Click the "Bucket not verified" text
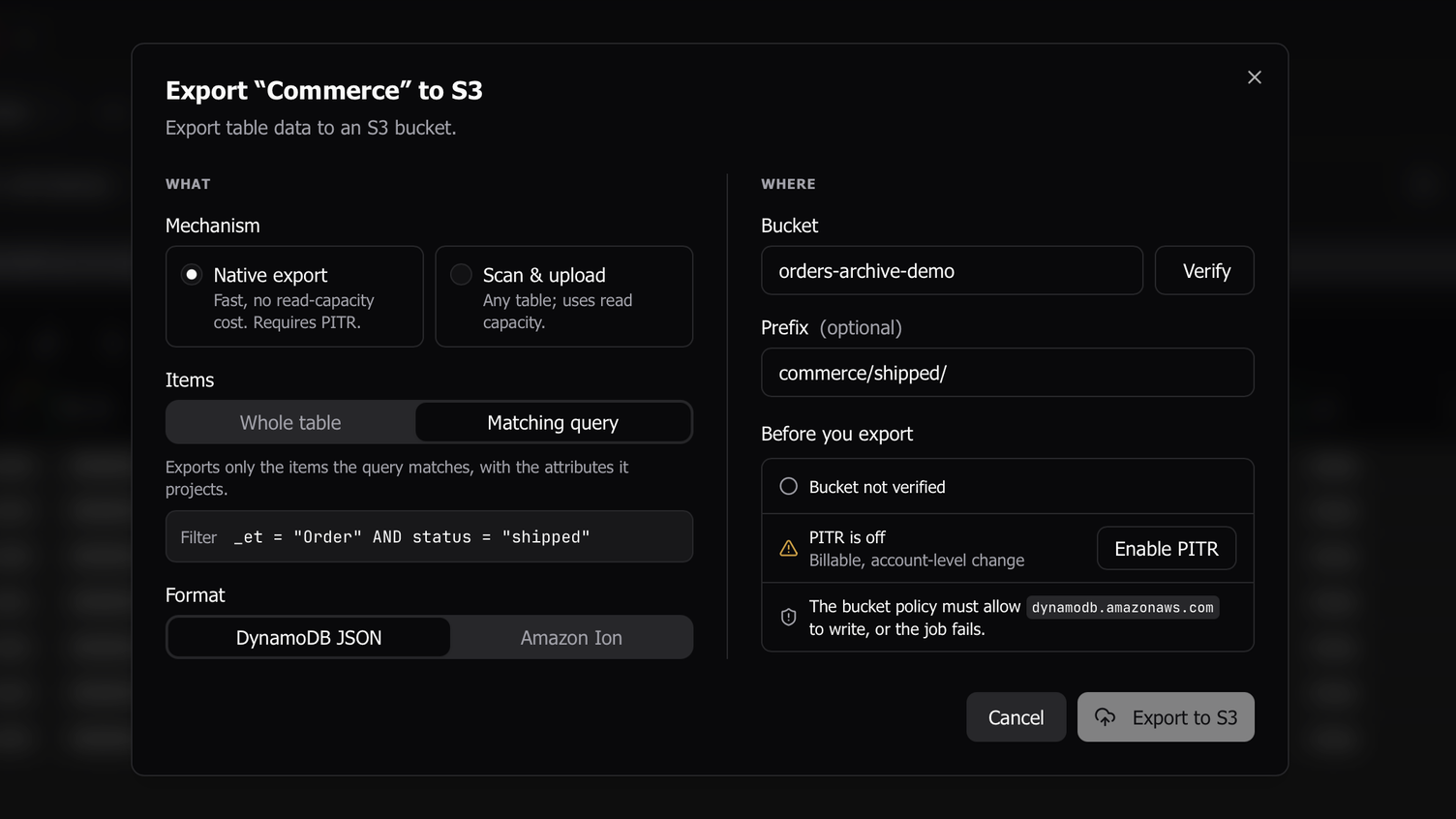Image resolution: width=1456 pixels, height=819 pixels. pos(877,487)
